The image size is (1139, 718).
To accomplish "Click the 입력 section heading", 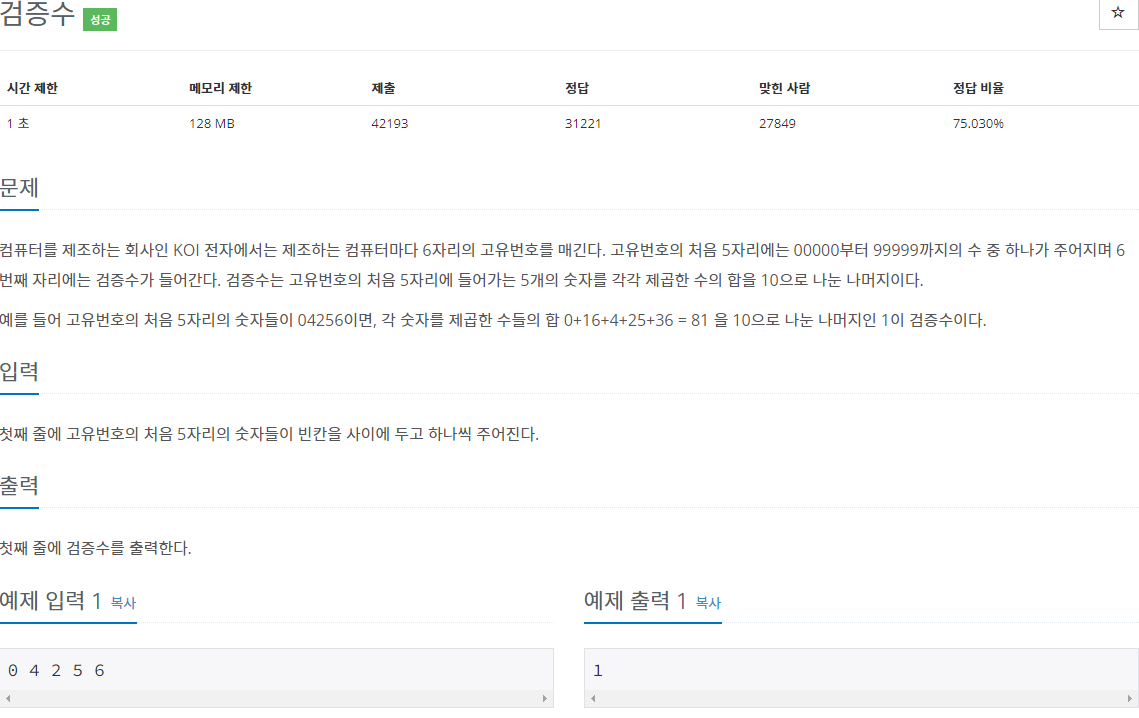I will pos(19,371).
